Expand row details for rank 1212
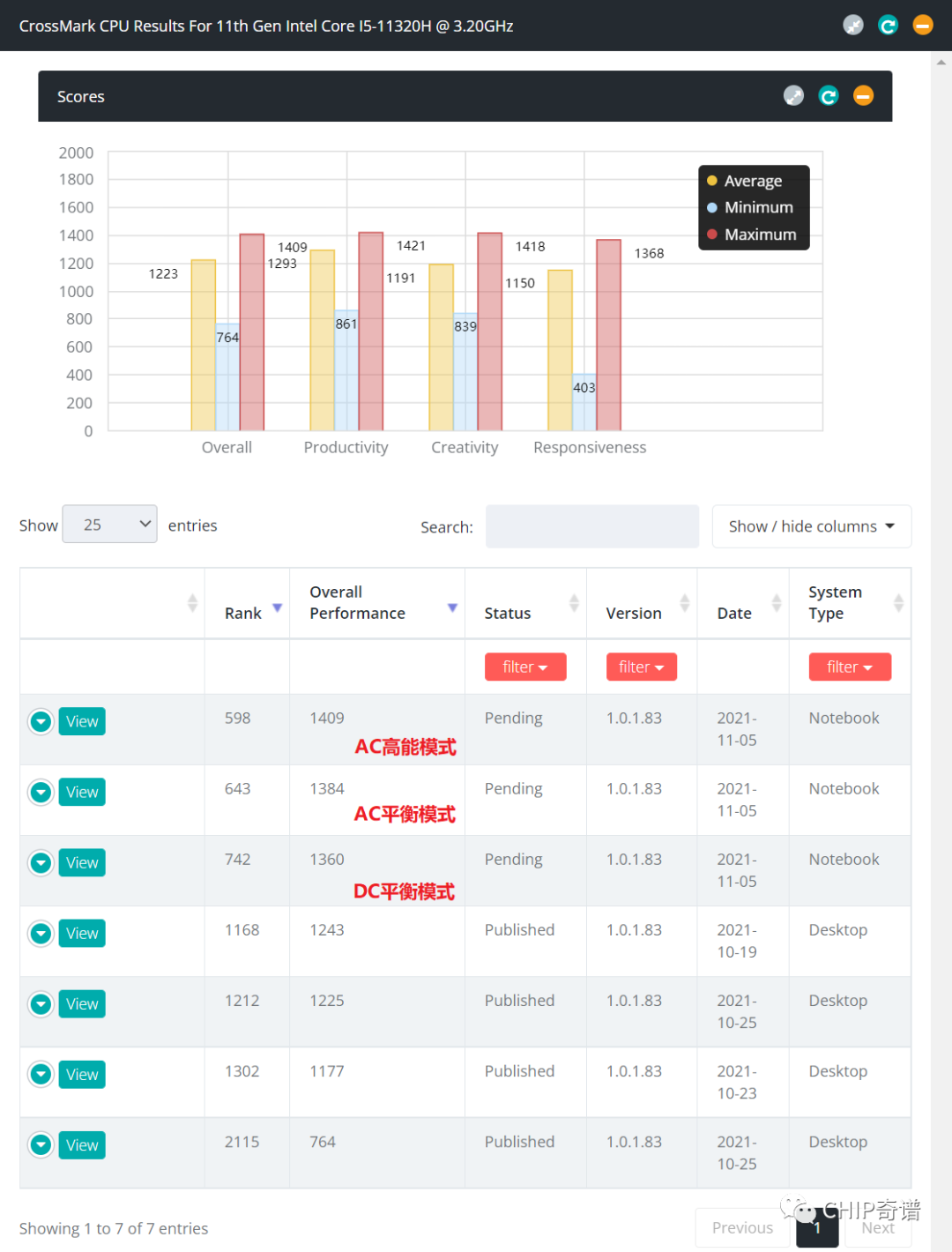The width and height of the screenshot is (952, 1252). coord(41,1003)
